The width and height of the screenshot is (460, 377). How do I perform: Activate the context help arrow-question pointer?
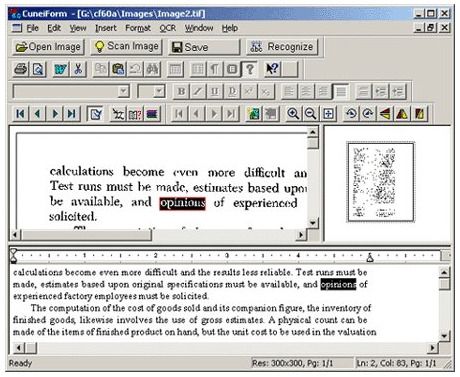272,69
